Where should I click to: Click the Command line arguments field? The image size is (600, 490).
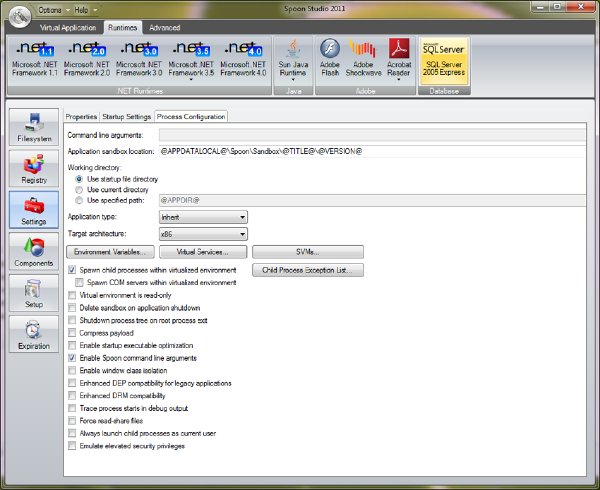[x=372, y=135]
